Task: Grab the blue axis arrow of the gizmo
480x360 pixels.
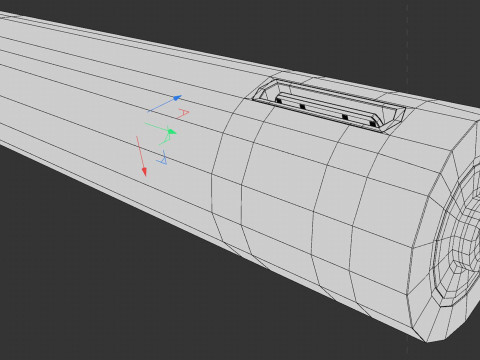Action: point(165,104)
